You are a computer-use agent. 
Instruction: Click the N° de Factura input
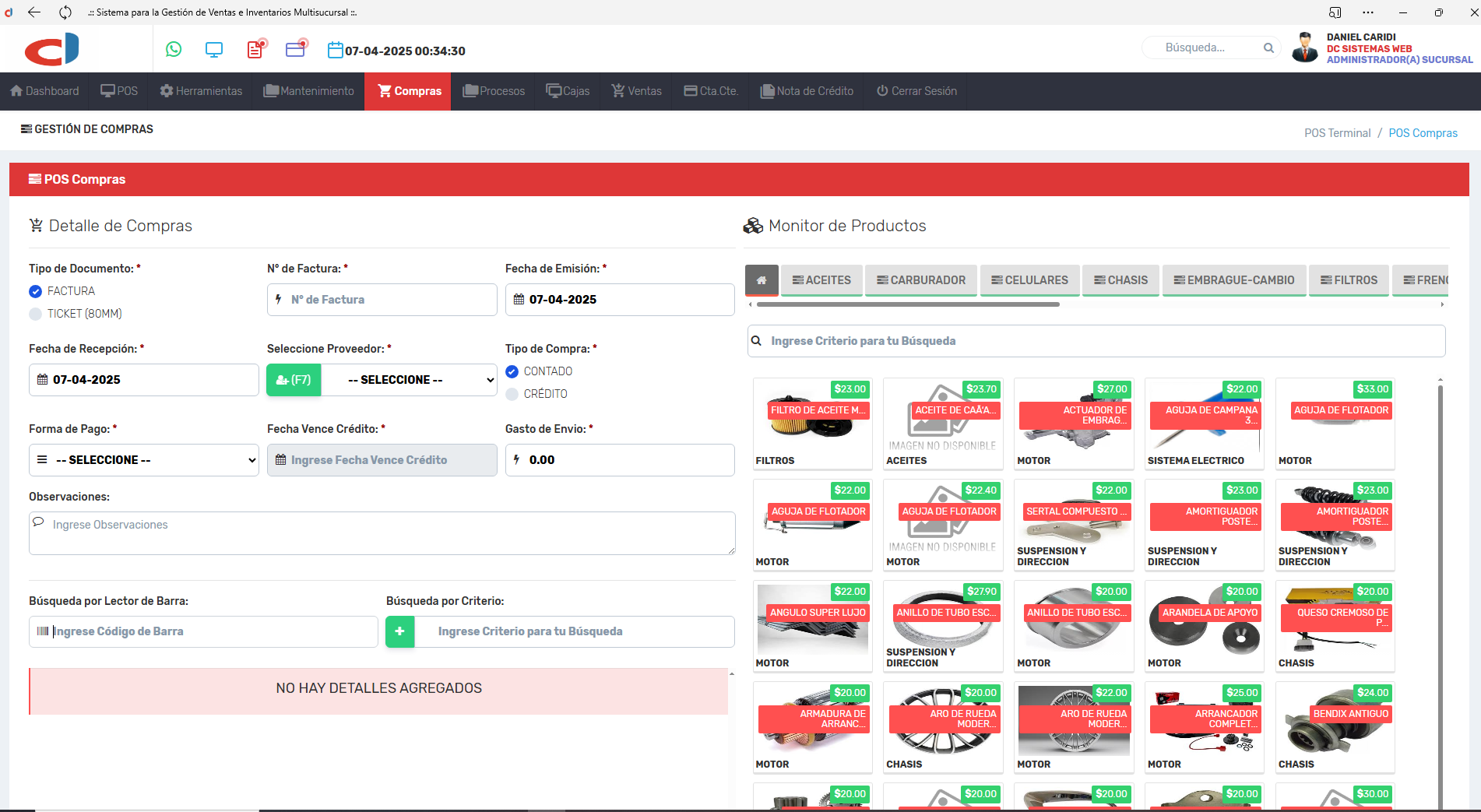[x=382, y=300]
